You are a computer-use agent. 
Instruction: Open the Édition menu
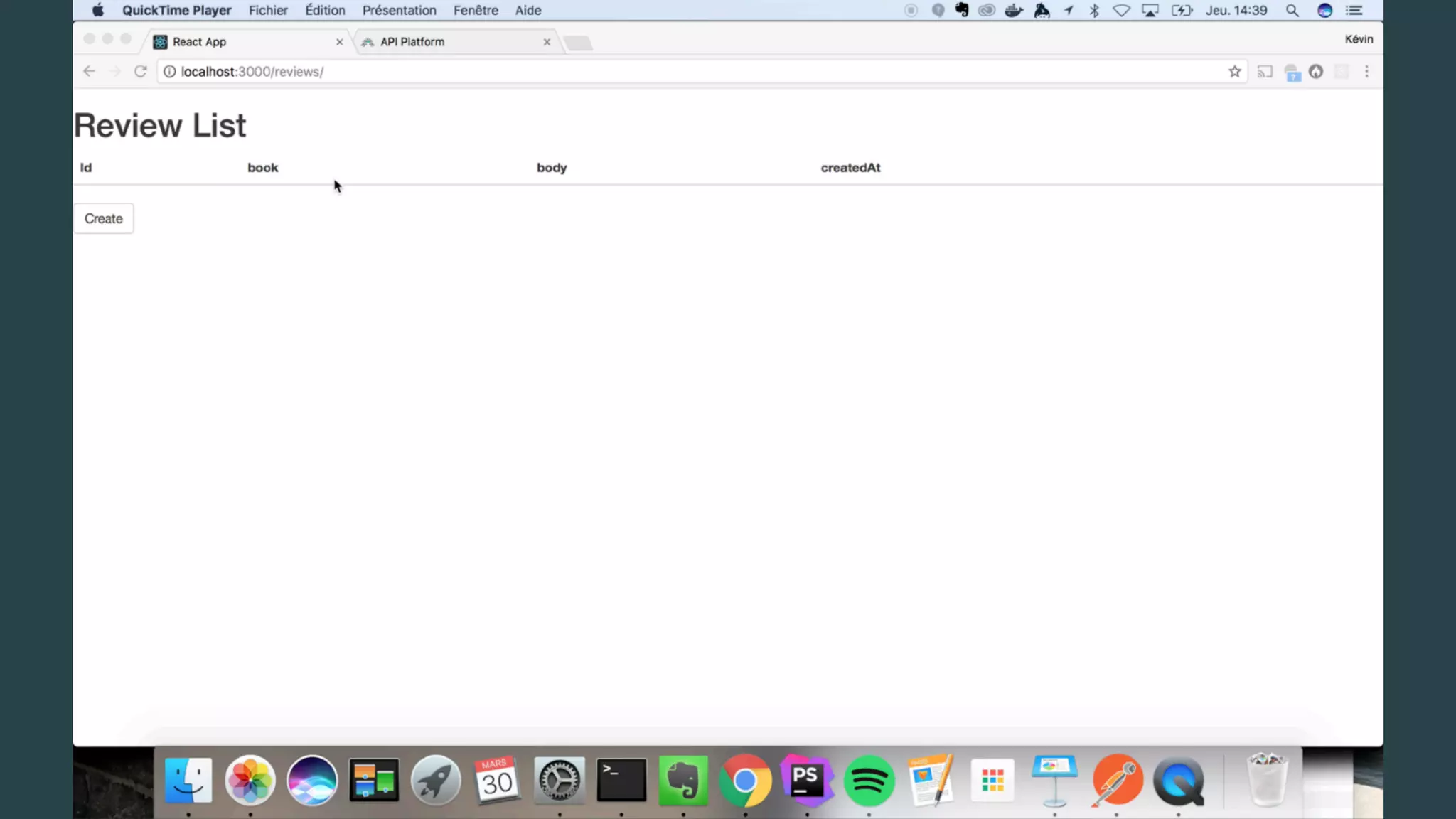point(325,10)
